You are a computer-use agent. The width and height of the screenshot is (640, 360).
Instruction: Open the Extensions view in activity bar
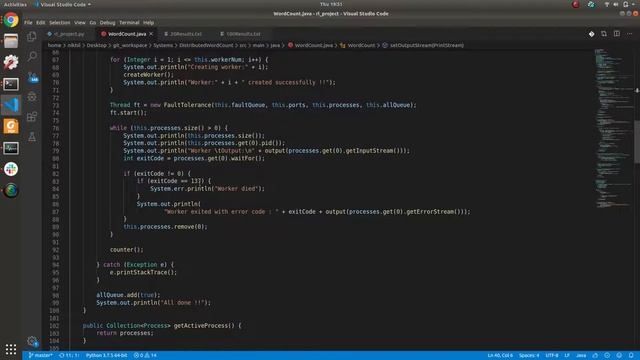(32, 117)
